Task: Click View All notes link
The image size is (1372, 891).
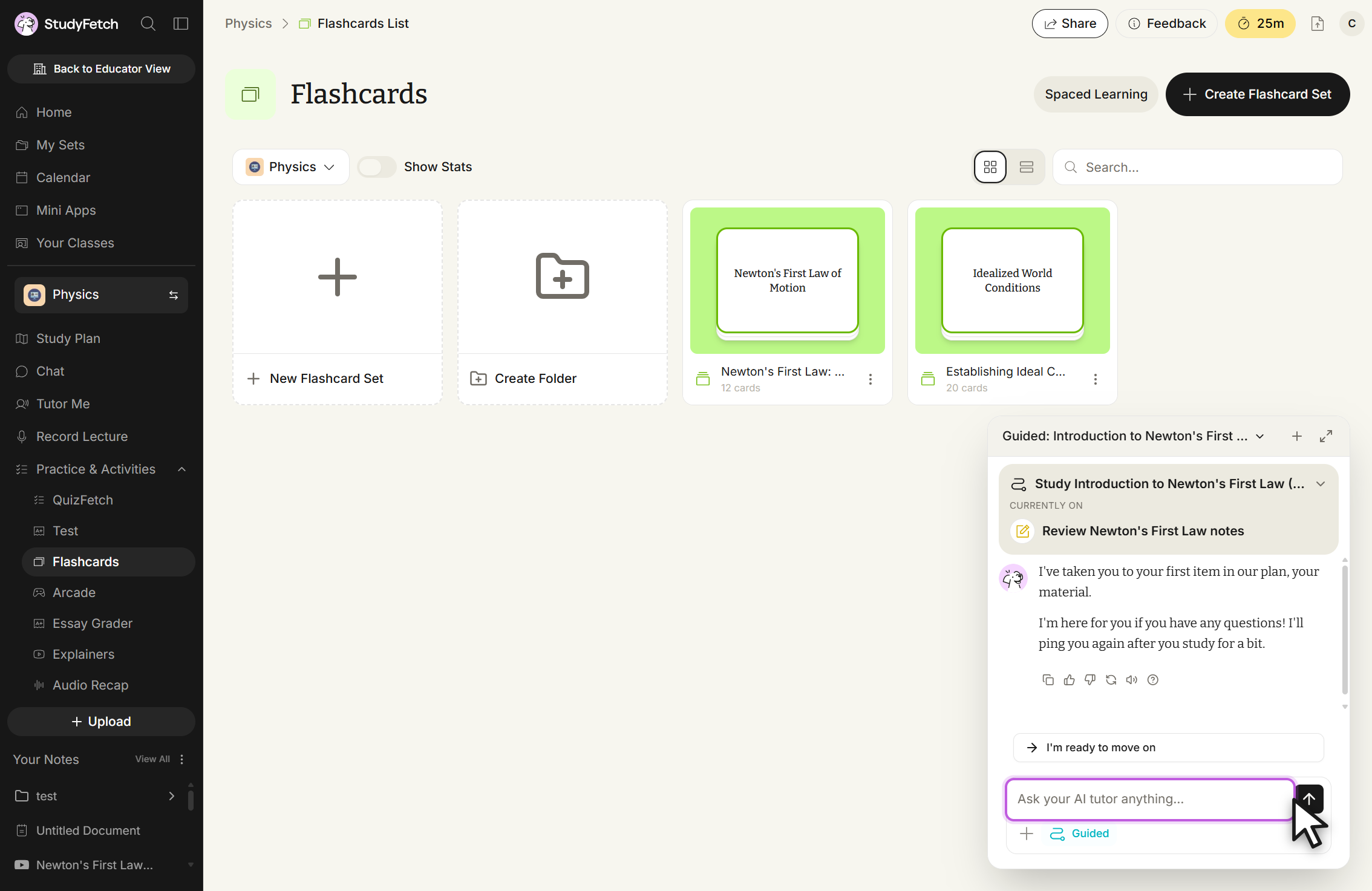Action: coord(152,759)
